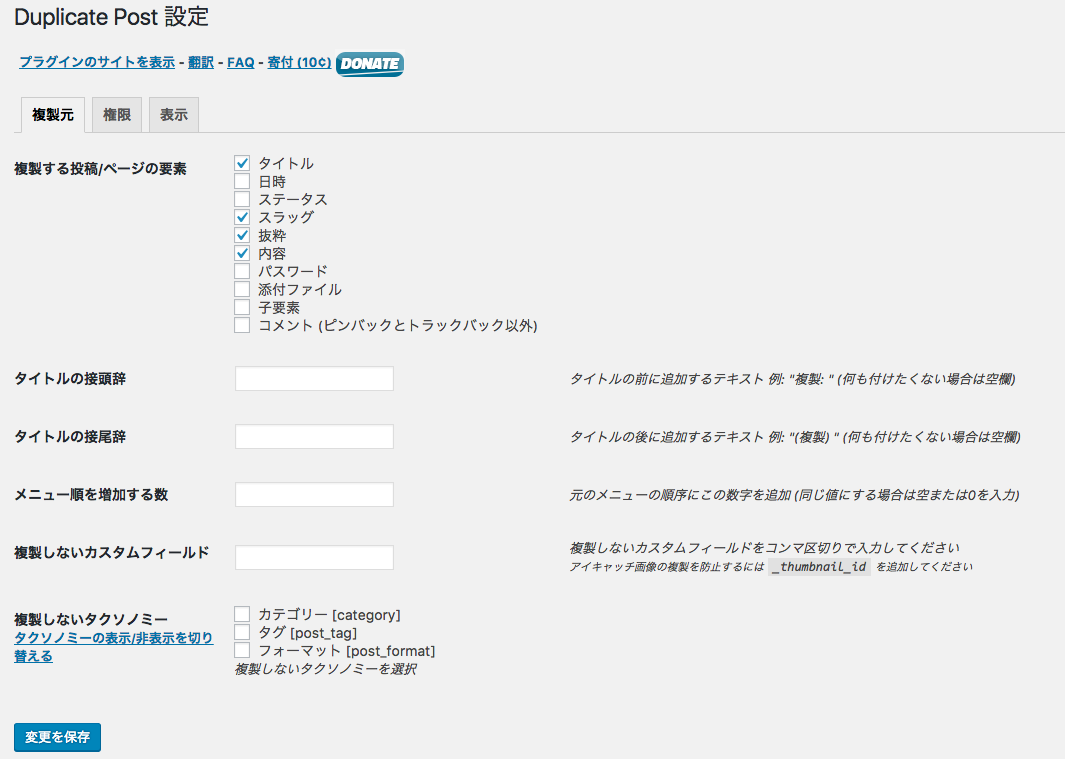Enable the ステータス checkbox
The height and width of the screenshot is (759, 1065).
[x=242, y=199]
